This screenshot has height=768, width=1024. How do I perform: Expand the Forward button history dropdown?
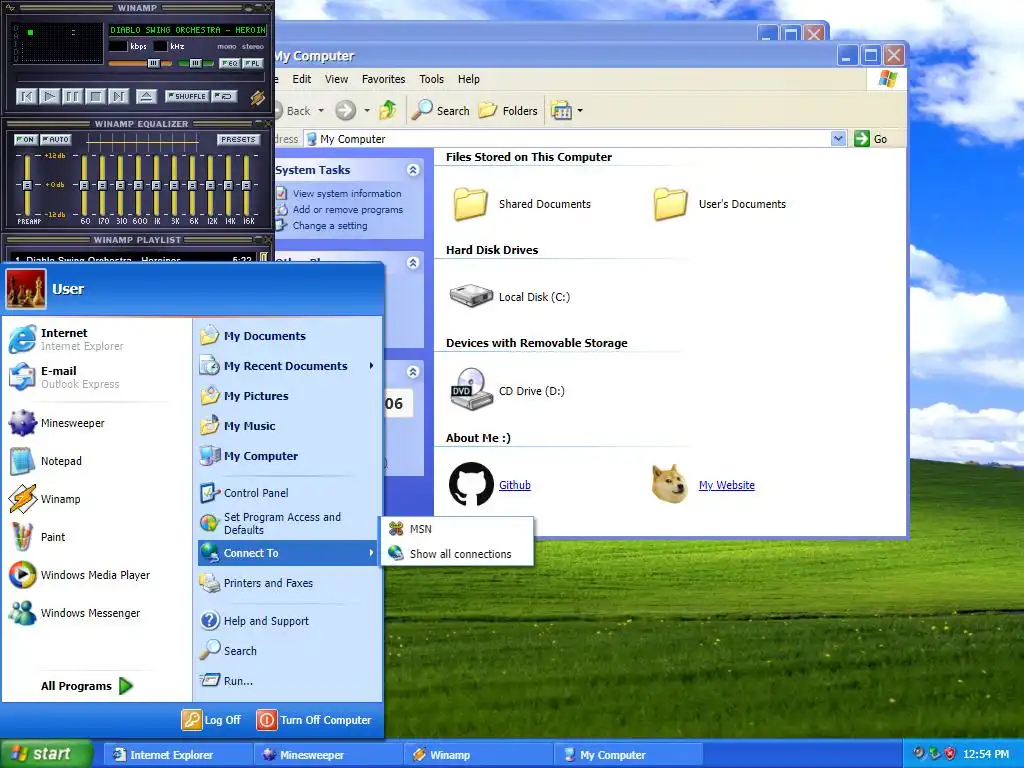(367, 110)
